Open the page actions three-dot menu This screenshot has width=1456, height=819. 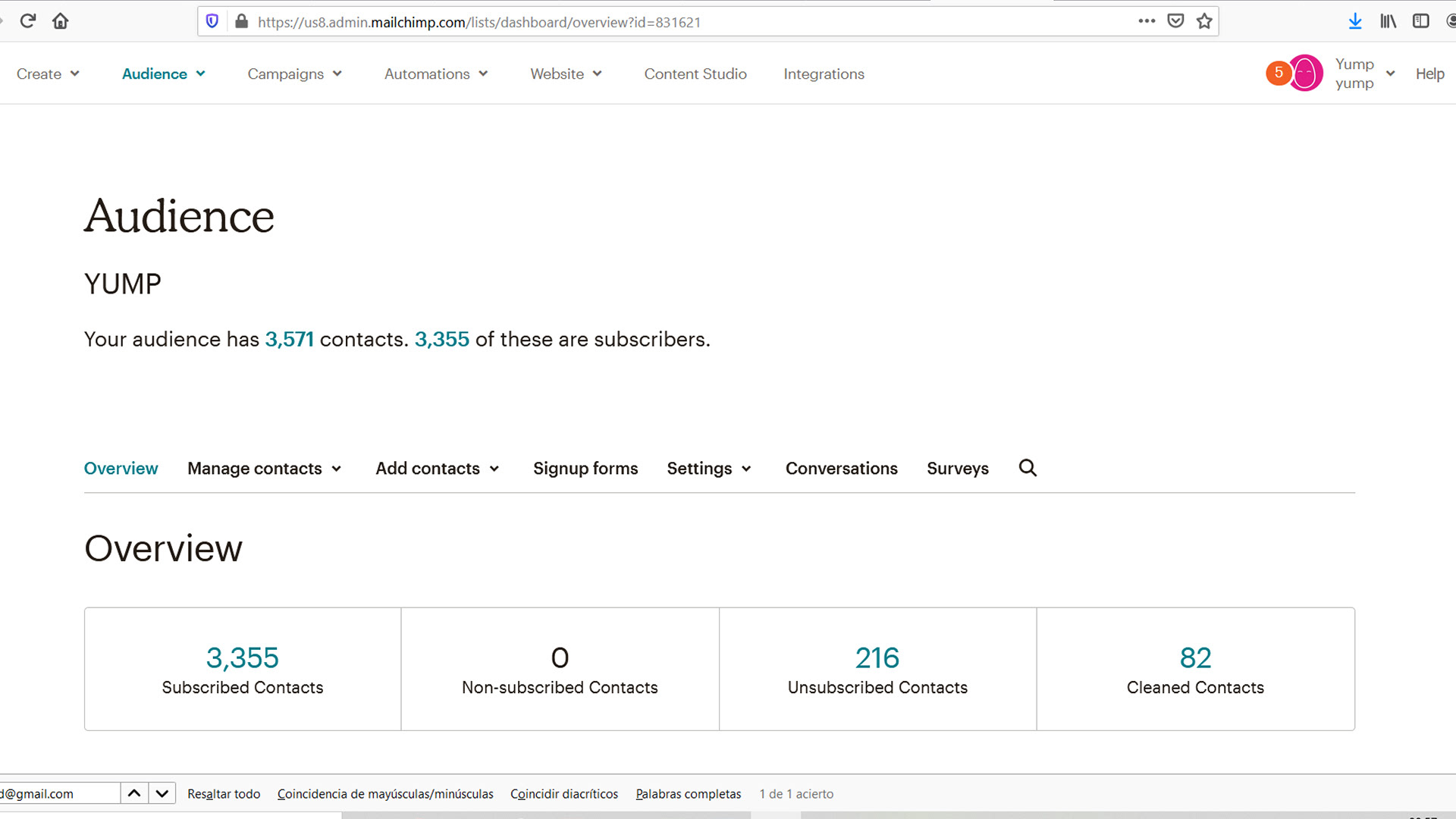pyautogui.click(x=1147, y=21)
